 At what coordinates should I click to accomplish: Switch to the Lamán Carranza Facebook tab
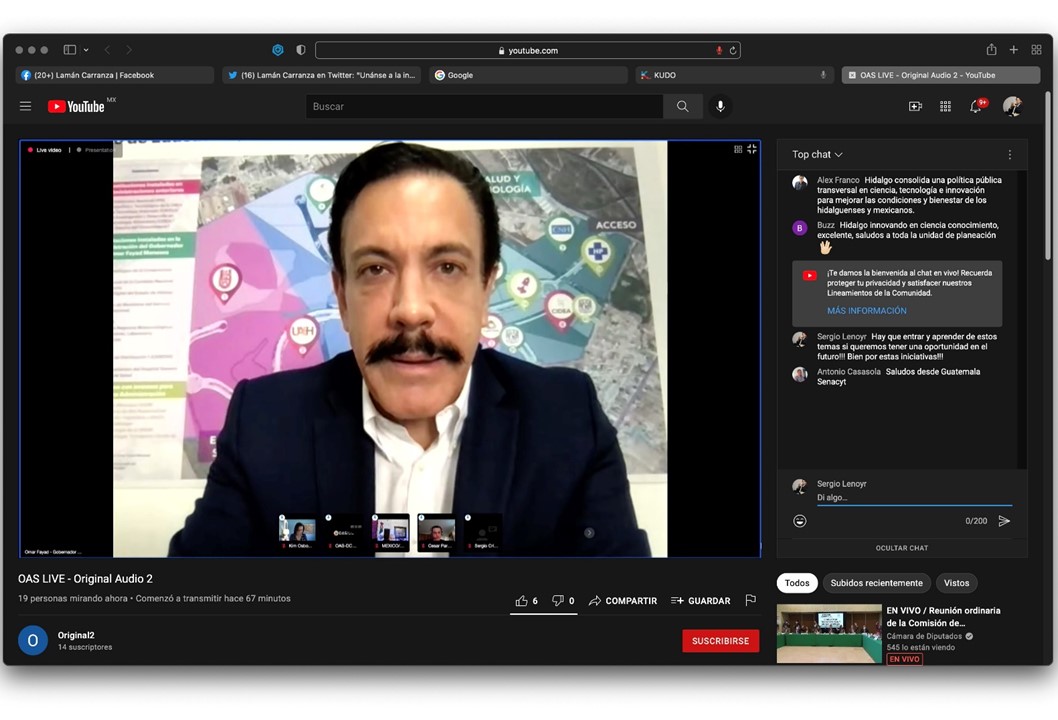coord(115,75)
